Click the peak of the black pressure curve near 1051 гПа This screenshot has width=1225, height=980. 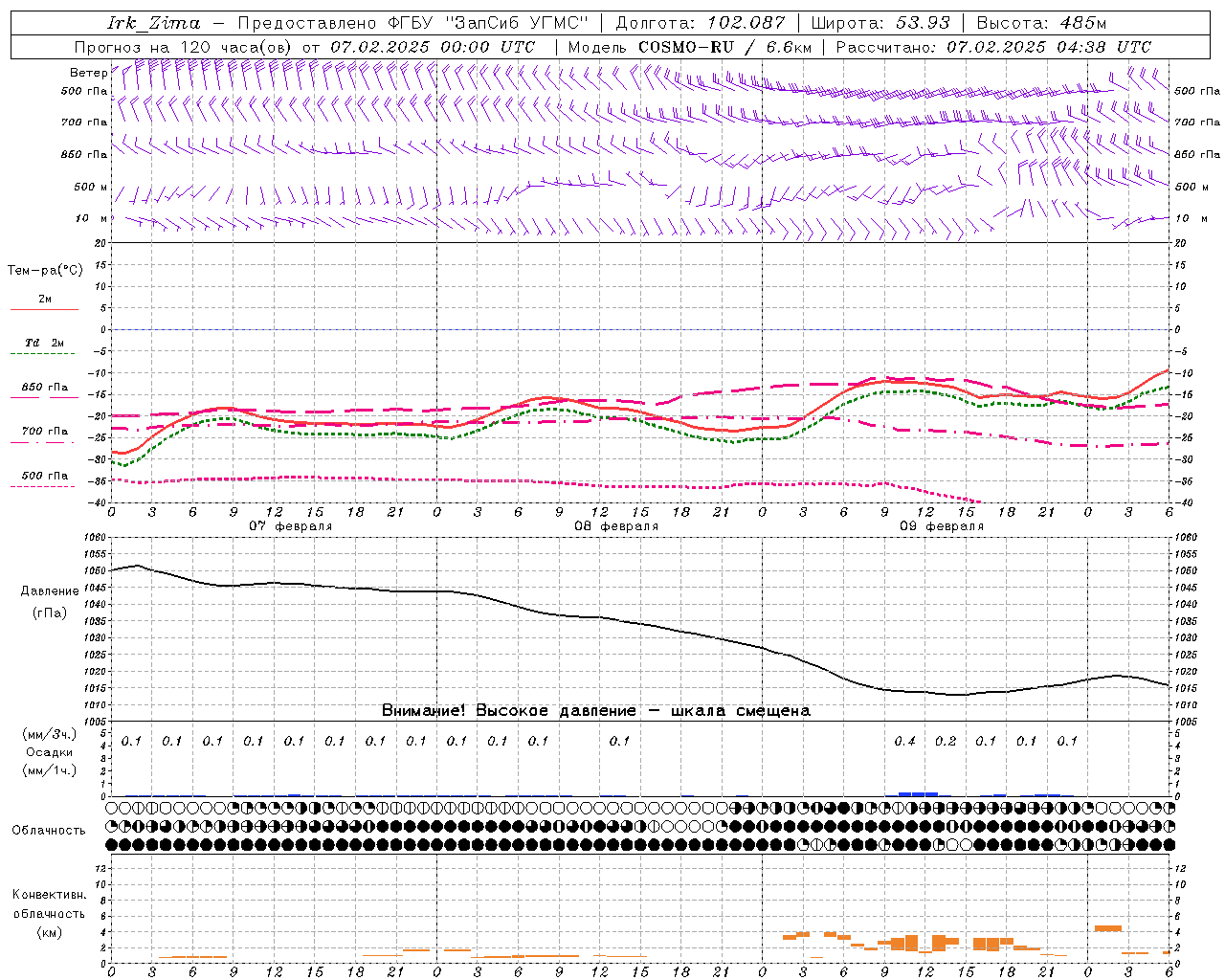tap(139, 566)
